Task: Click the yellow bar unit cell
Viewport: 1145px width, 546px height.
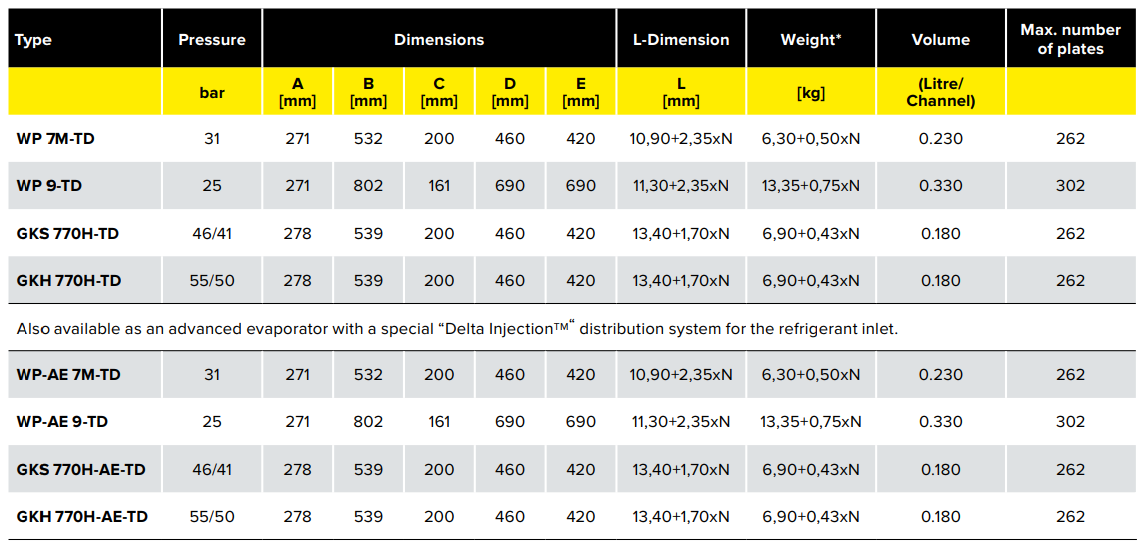Action: click(x=212, y=92)
